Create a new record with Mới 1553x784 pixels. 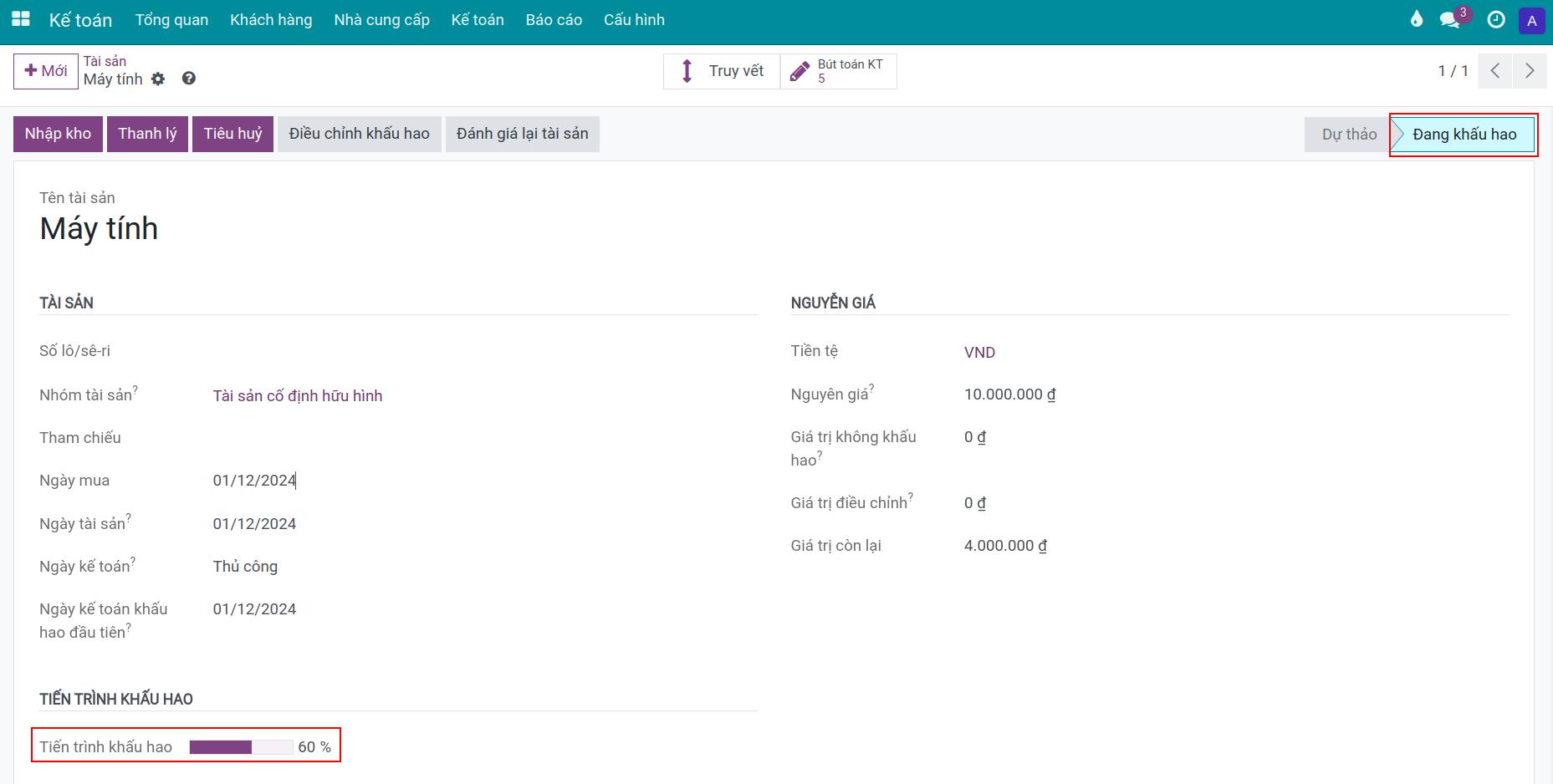pyautogui.click(x=46, y=71)
